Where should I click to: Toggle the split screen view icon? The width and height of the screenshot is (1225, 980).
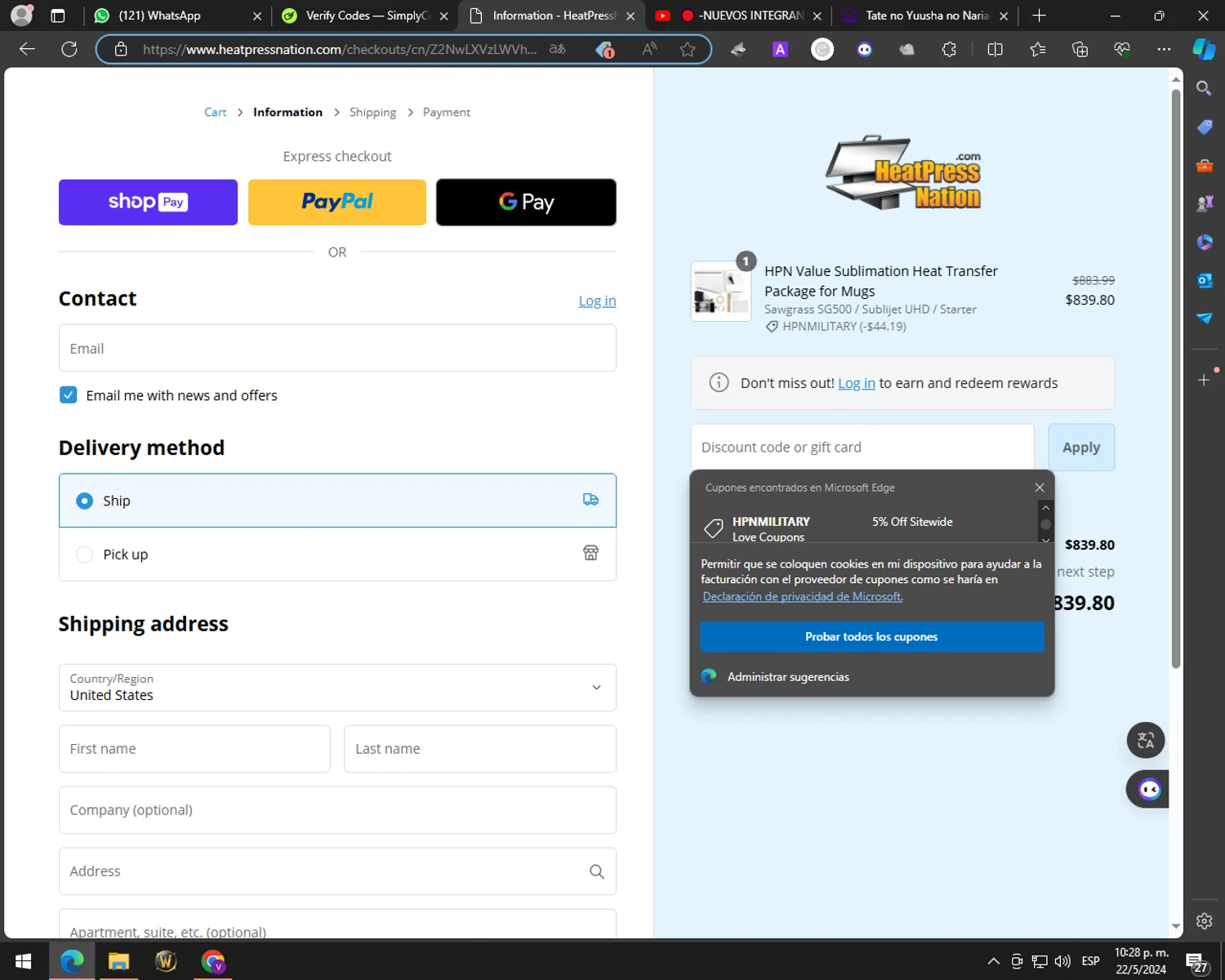pos(995,50)
